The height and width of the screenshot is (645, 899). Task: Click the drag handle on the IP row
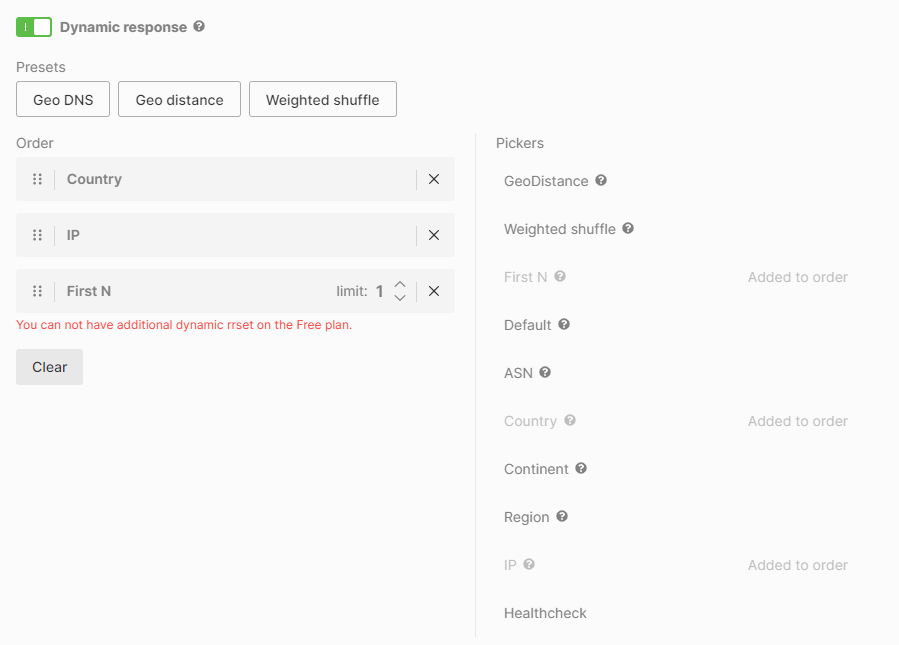tap(37, 235)
